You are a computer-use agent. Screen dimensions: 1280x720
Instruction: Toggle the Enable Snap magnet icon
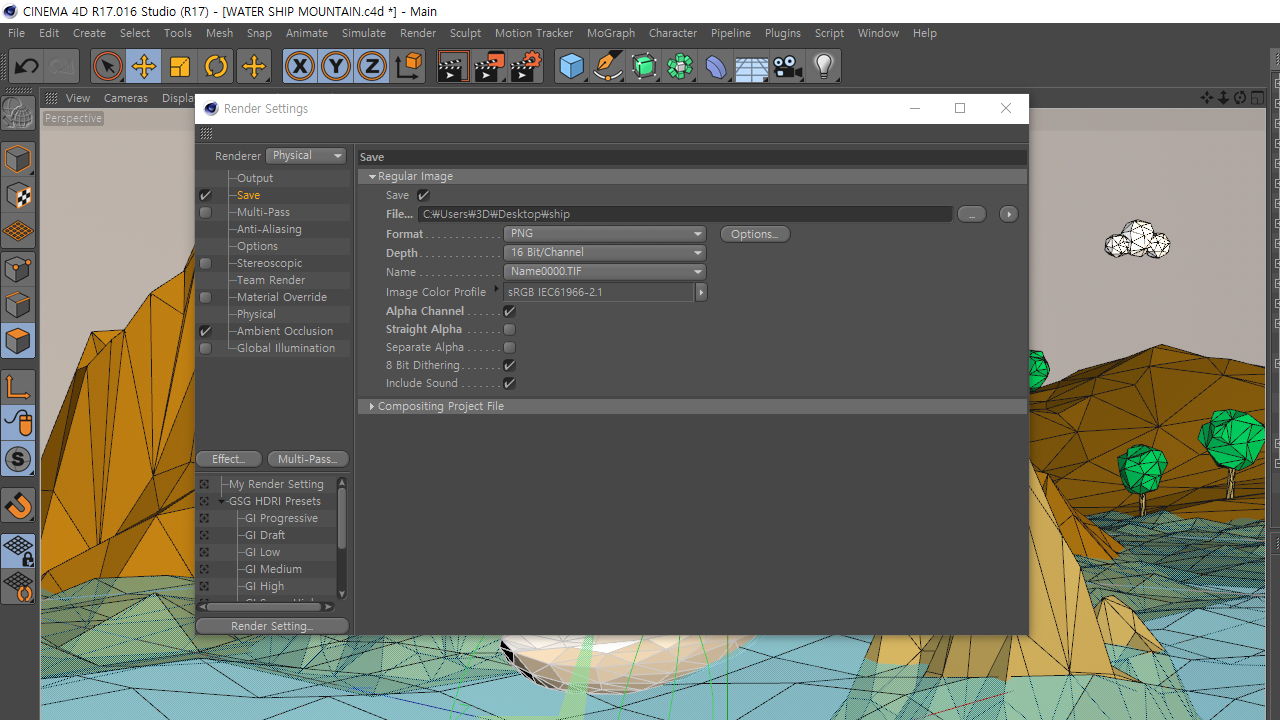click(x=18, y=506)
